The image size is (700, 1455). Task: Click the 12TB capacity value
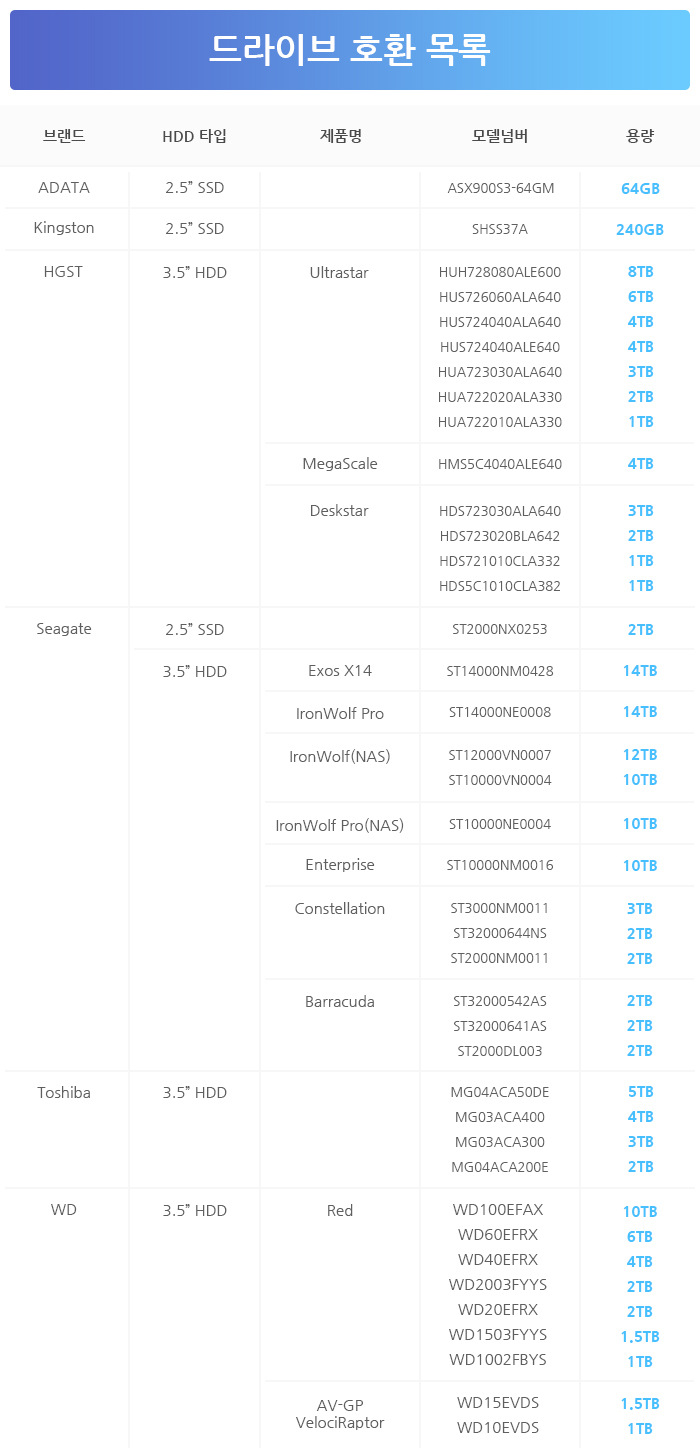640,755
